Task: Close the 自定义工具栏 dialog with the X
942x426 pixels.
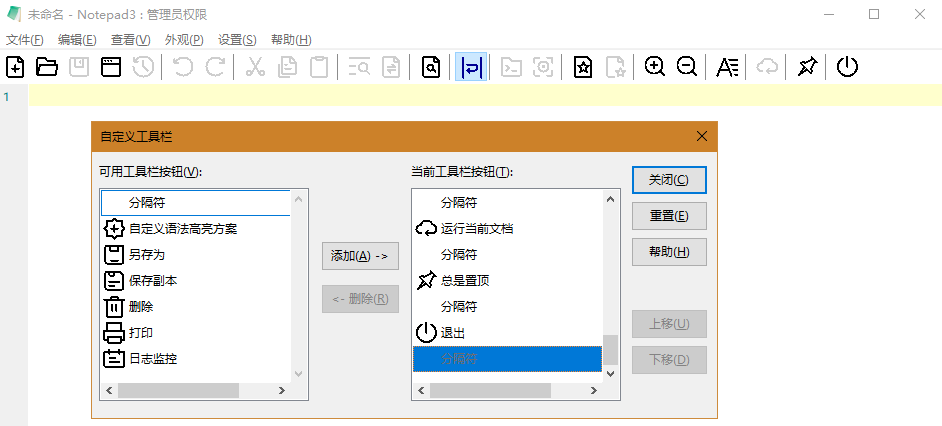Action: tap(702, 136)
